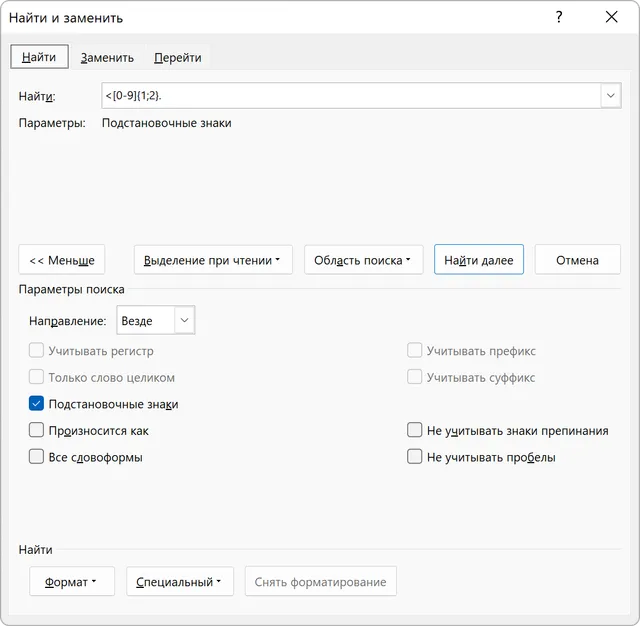Switch to the Заменить tab
The image size is (640, 626).
pos(107,58)
